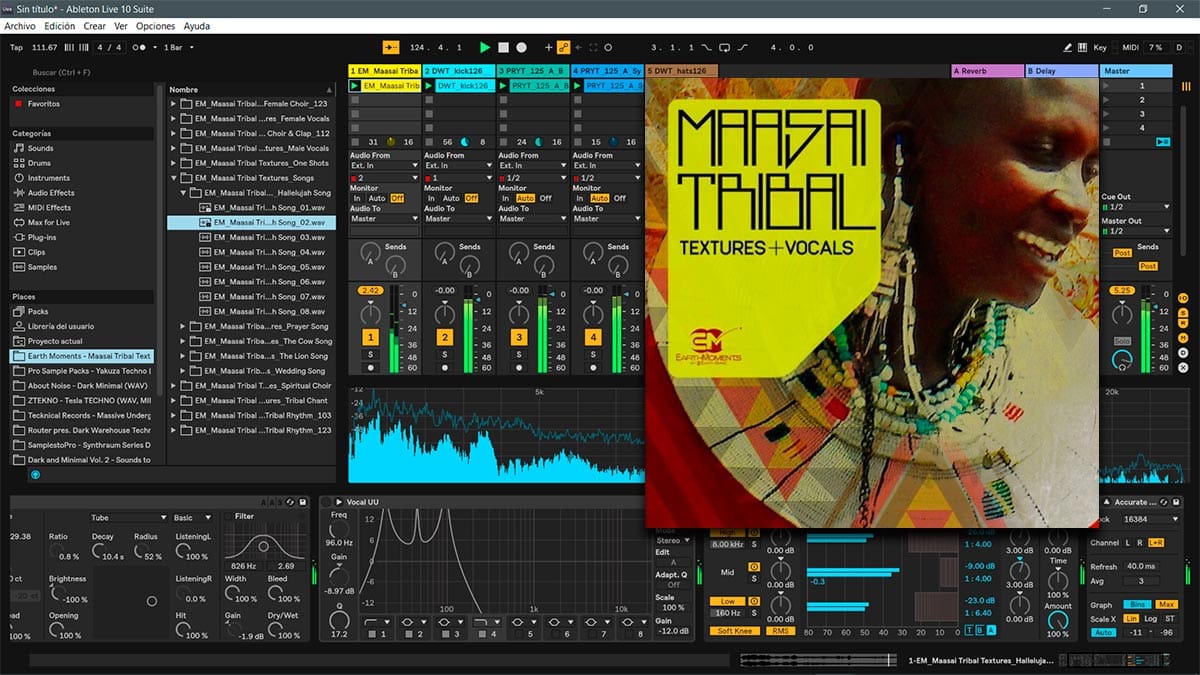Open the Cue Out dropdown

pyautogui.click(x=1136, y=207)
